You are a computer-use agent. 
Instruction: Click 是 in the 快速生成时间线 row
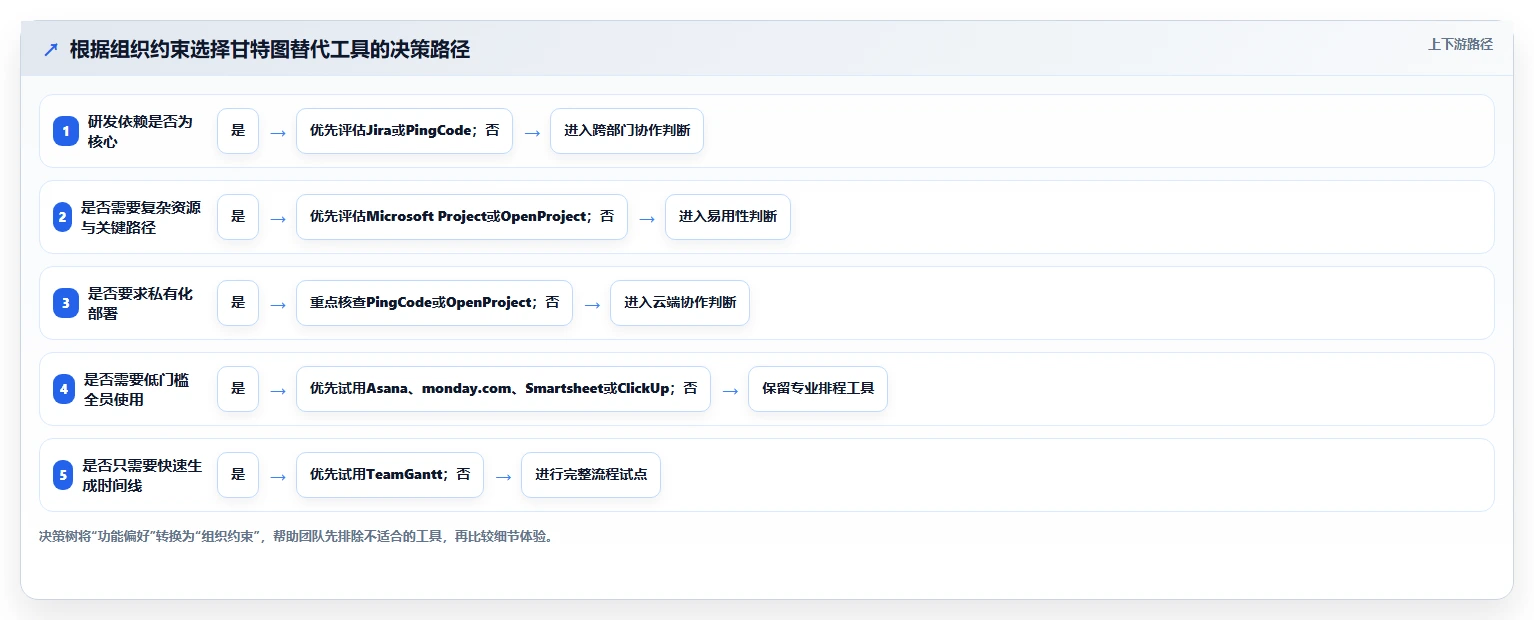coord(238,475)
